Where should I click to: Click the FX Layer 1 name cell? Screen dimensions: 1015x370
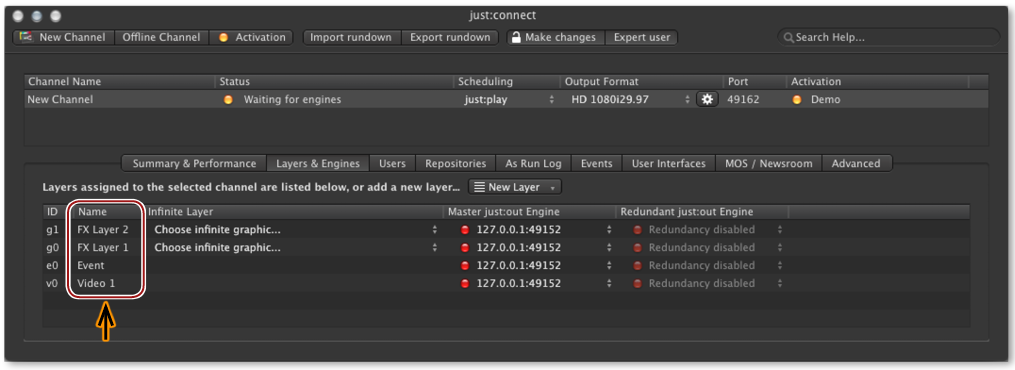(103, 248)
